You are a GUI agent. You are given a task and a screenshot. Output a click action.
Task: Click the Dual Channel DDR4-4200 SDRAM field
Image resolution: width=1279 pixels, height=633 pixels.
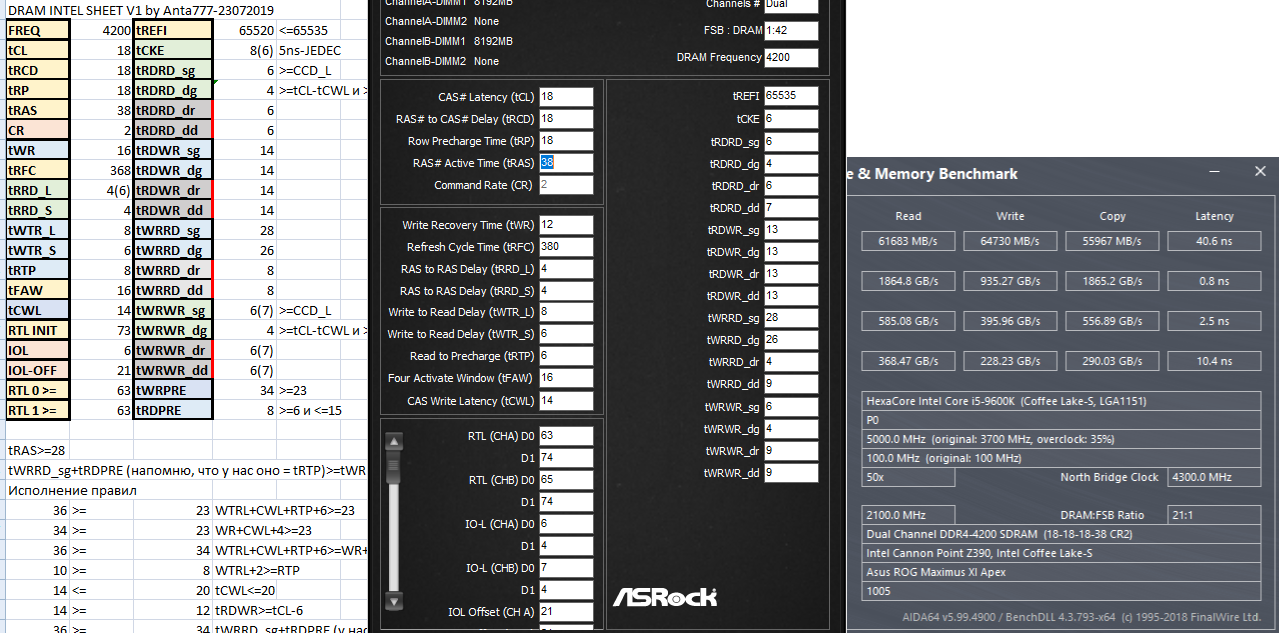pos(1062,534)
